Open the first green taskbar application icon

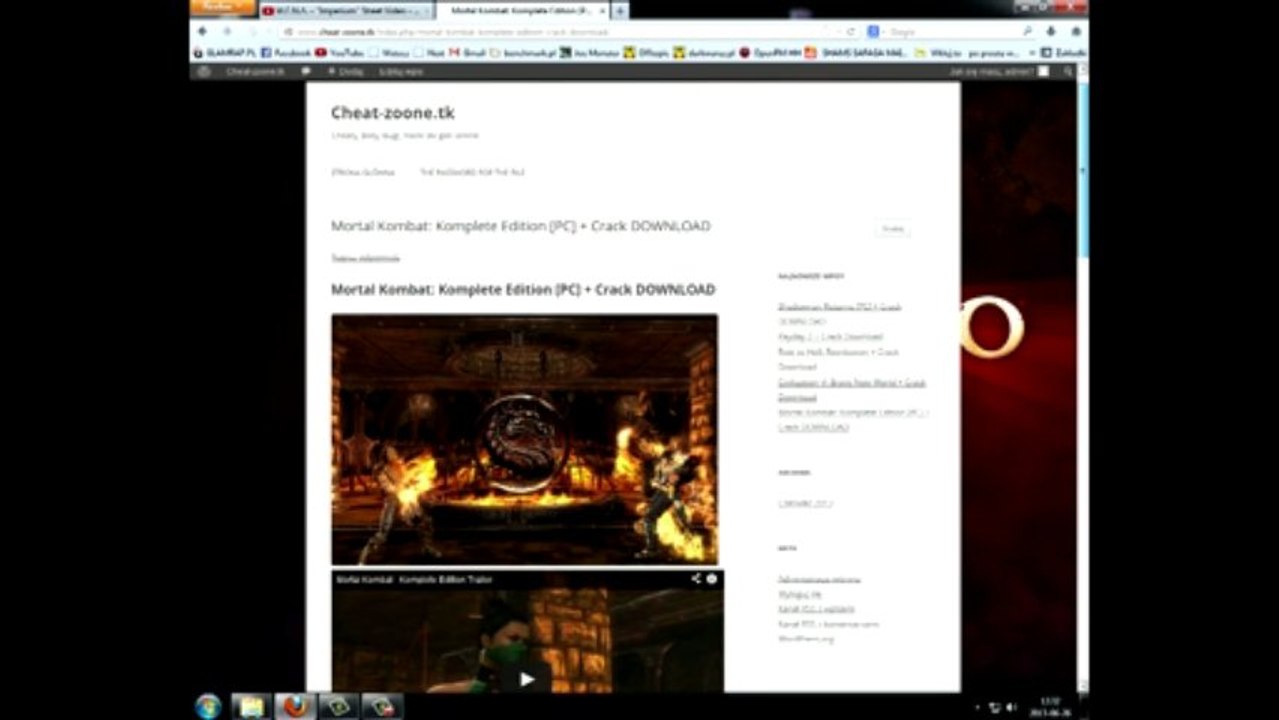tap(339, 706)
